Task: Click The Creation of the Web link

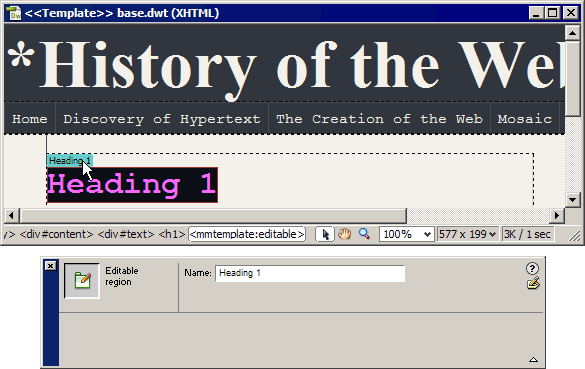Action: [x=379, y=119]
